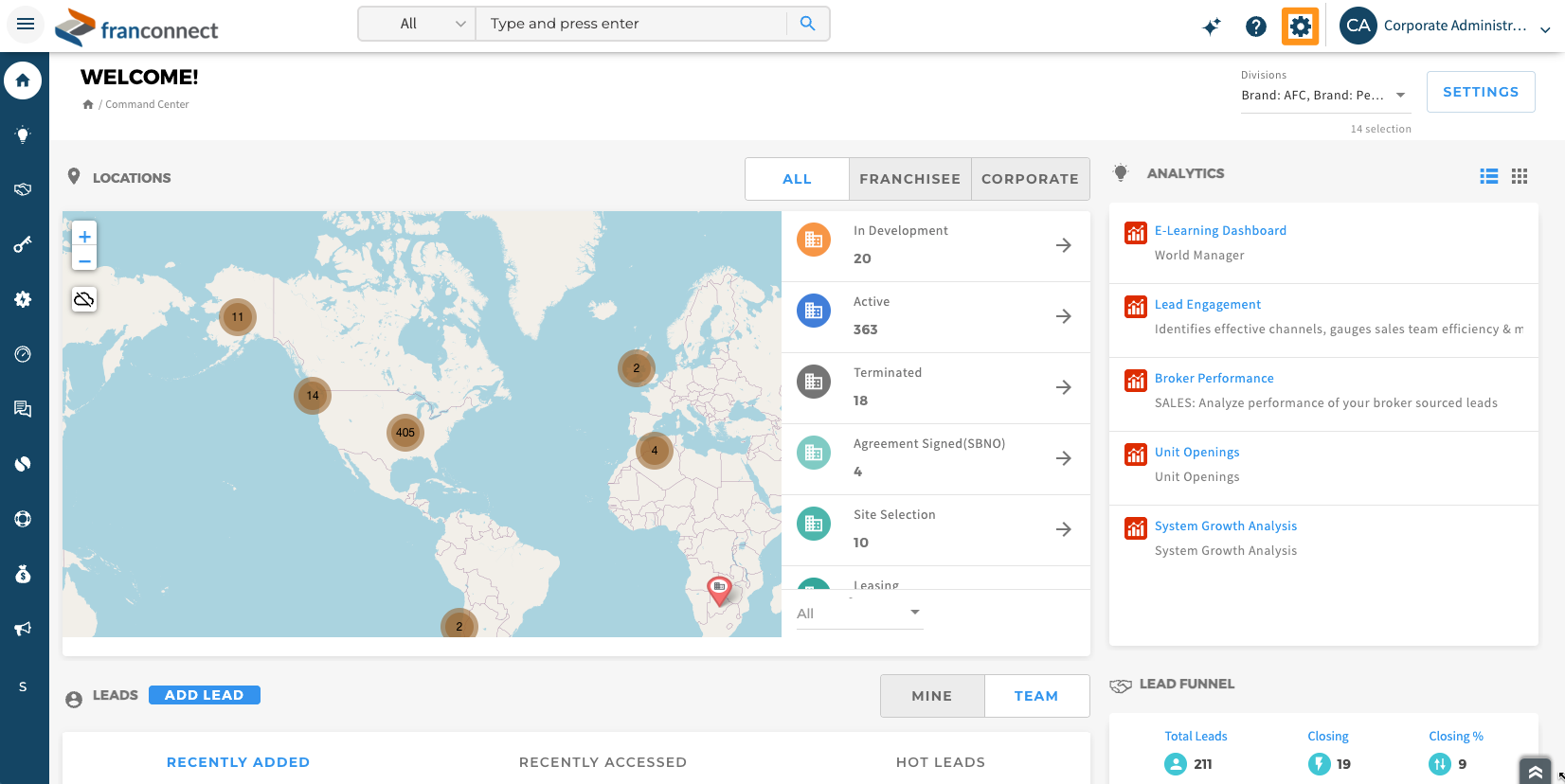
Task: Zoom in on the locations map
Action: tap(84, 237)
